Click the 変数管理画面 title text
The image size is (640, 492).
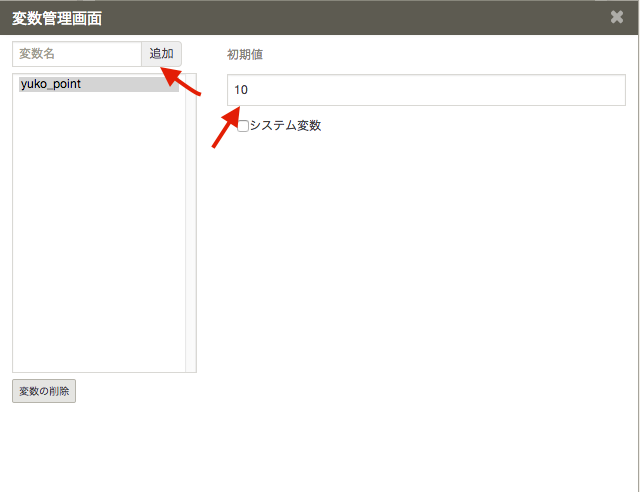tap(56, 18)
